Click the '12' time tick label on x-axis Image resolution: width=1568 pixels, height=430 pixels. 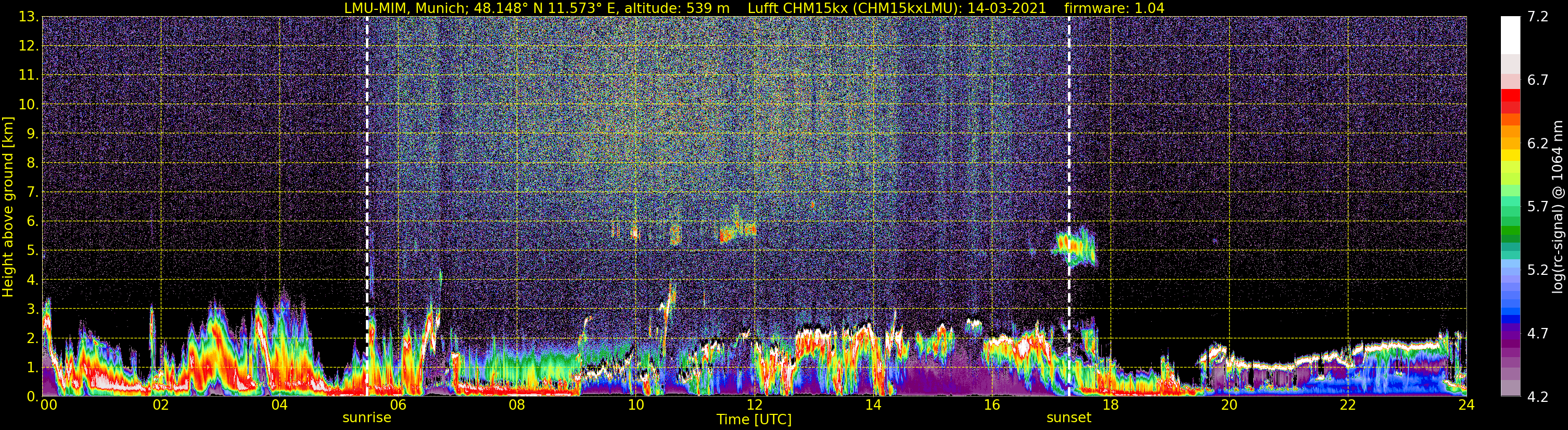754,405
